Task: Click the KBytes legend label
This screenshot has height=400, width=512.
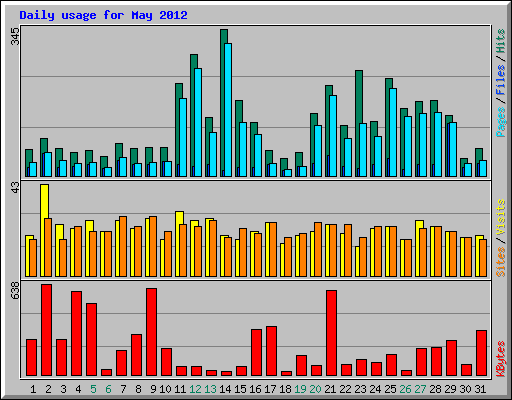Action: pyautogui.click(x=501, y=359)
